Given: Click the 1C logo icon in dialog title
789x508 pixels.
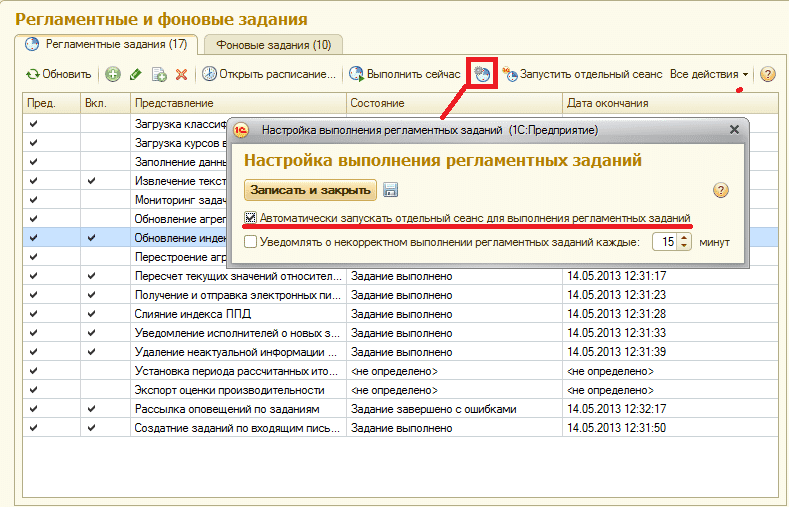Looking at the screenshot, I should pos(242,130).
